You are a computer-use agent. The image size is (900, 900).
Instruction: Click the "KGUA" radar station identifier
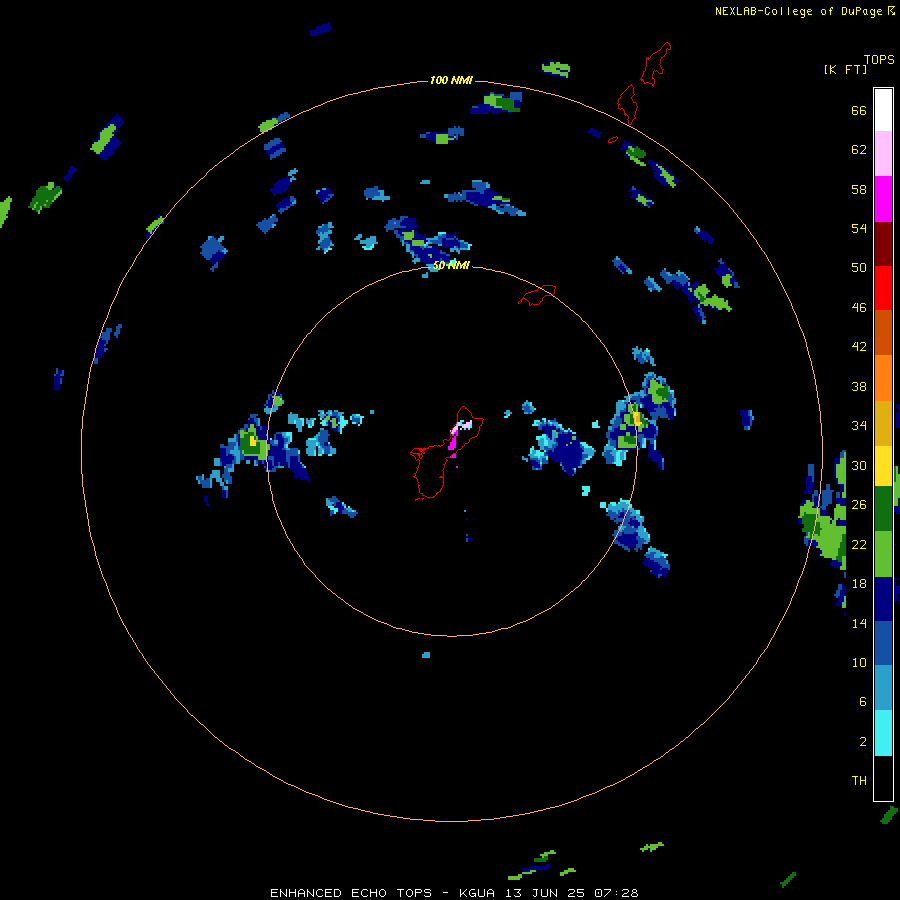(479, 893)
